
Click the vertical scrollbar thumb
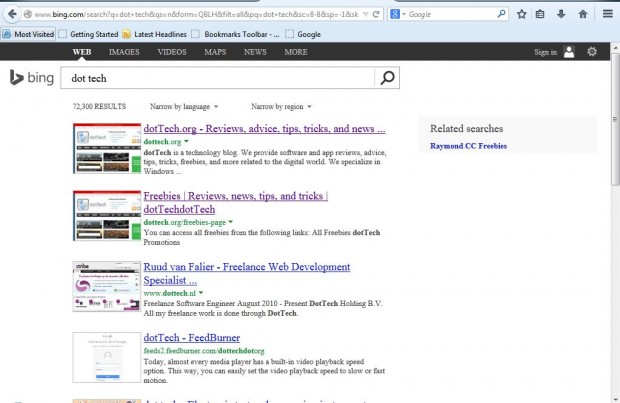pyautogui.click(x=614, y=119)
